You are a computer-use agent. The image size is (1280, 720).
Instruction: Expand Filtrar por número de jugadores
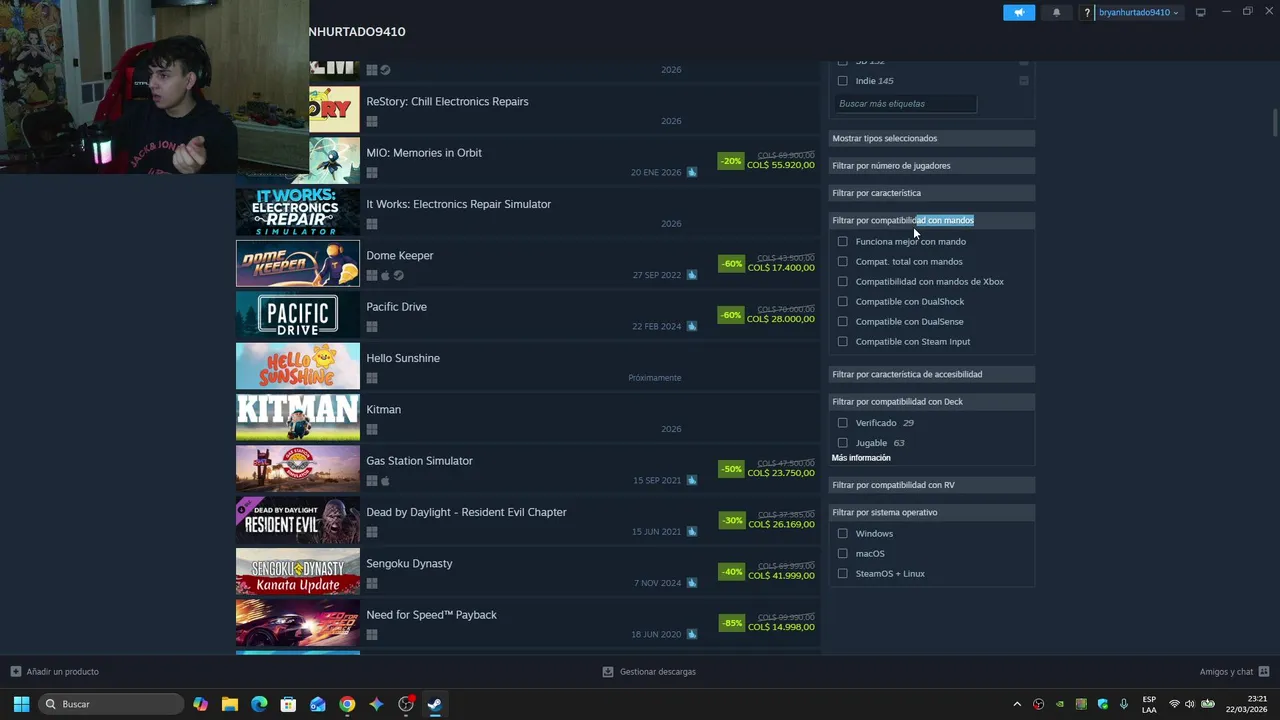click(x=932, y=165)
